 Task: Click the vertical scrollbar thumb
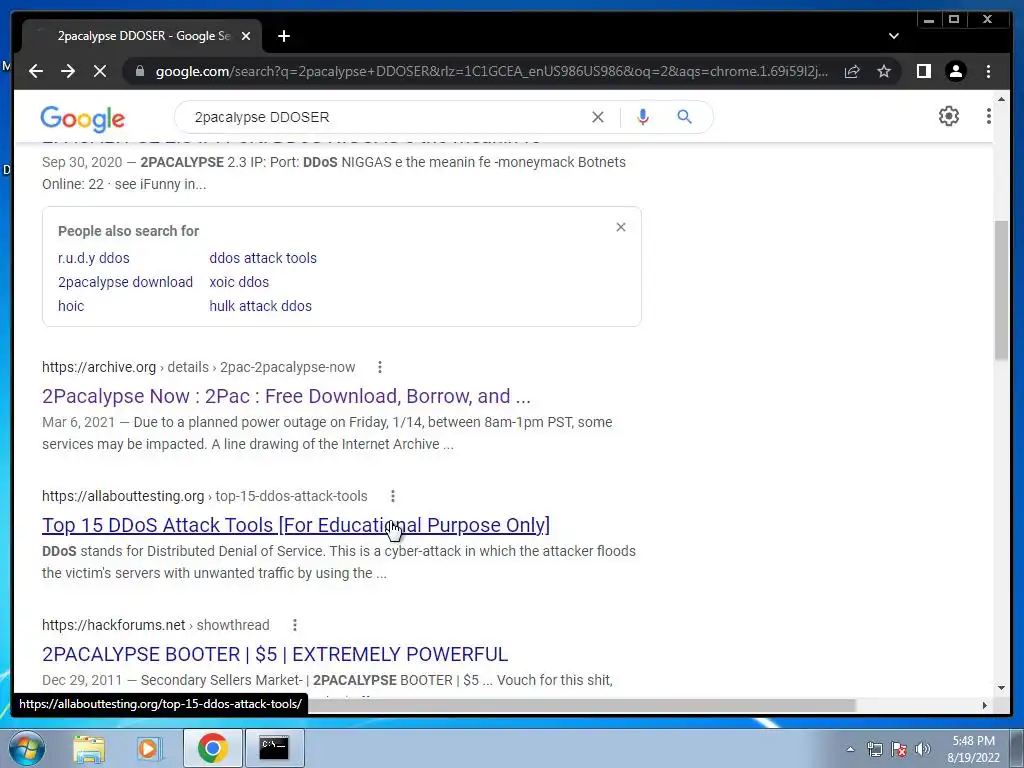[x=1001, y=290]
